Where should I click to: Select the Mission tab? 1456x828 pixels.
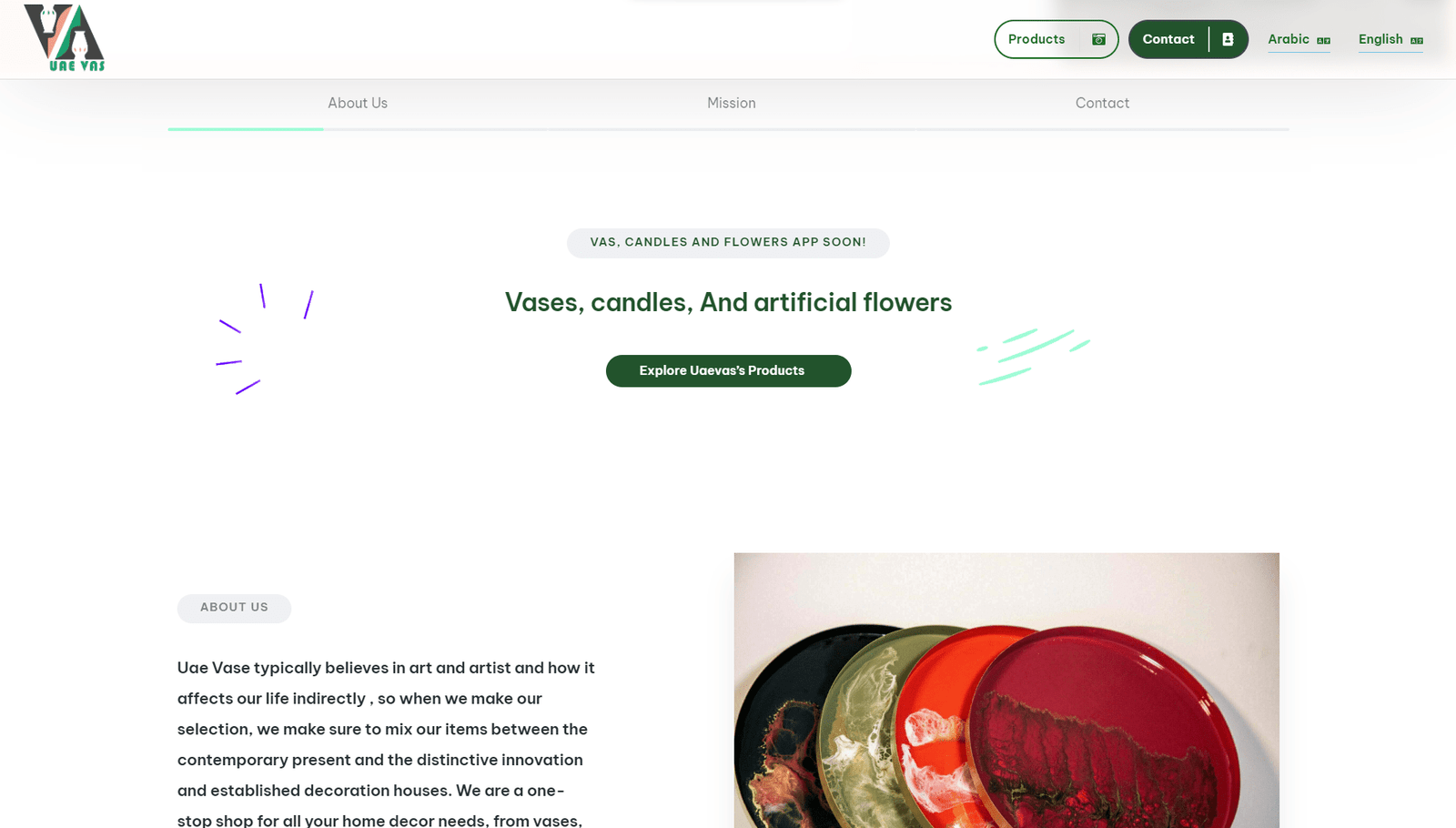732,103
